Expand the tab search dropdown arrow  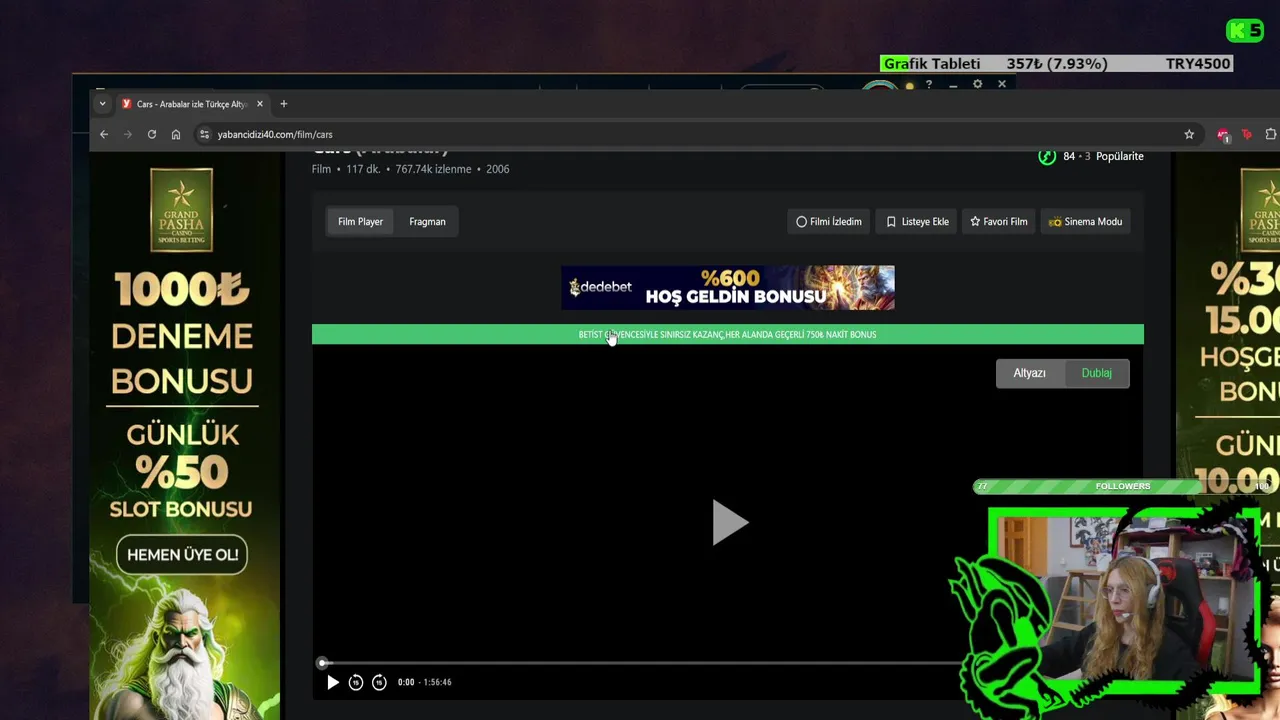coord(102,104)
